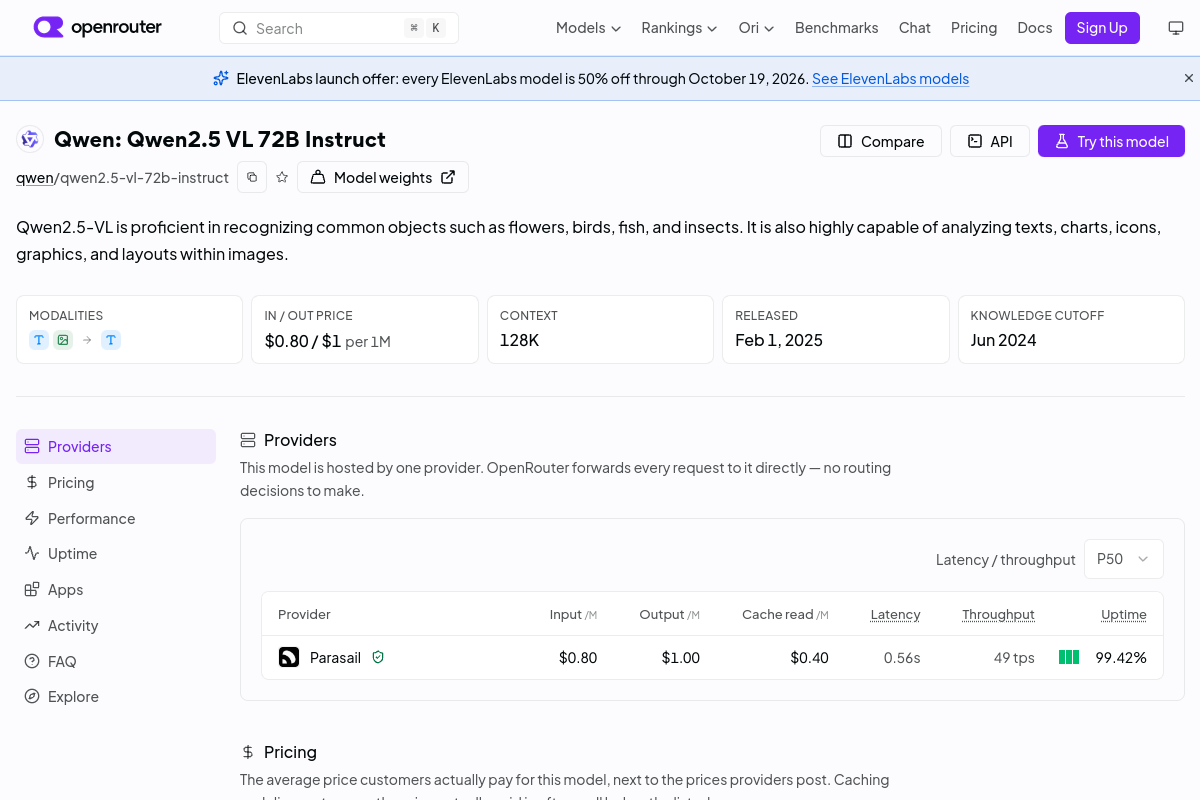Open Chat from the top navigation
Screen dimensions: 1200x800
(x=915, y=28)
